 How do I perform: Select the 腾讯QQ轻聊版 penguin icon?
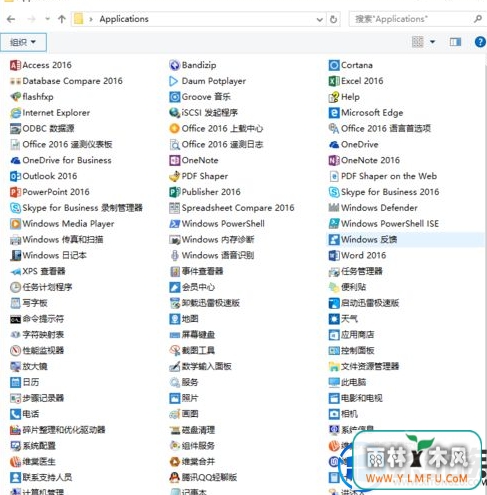pos(174,478)
